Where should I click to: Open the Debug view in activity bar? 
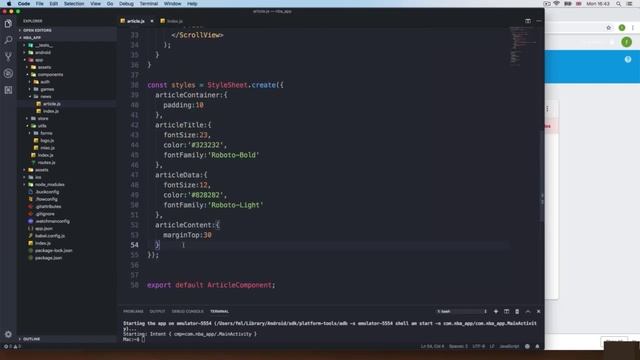tap(8, 73)
